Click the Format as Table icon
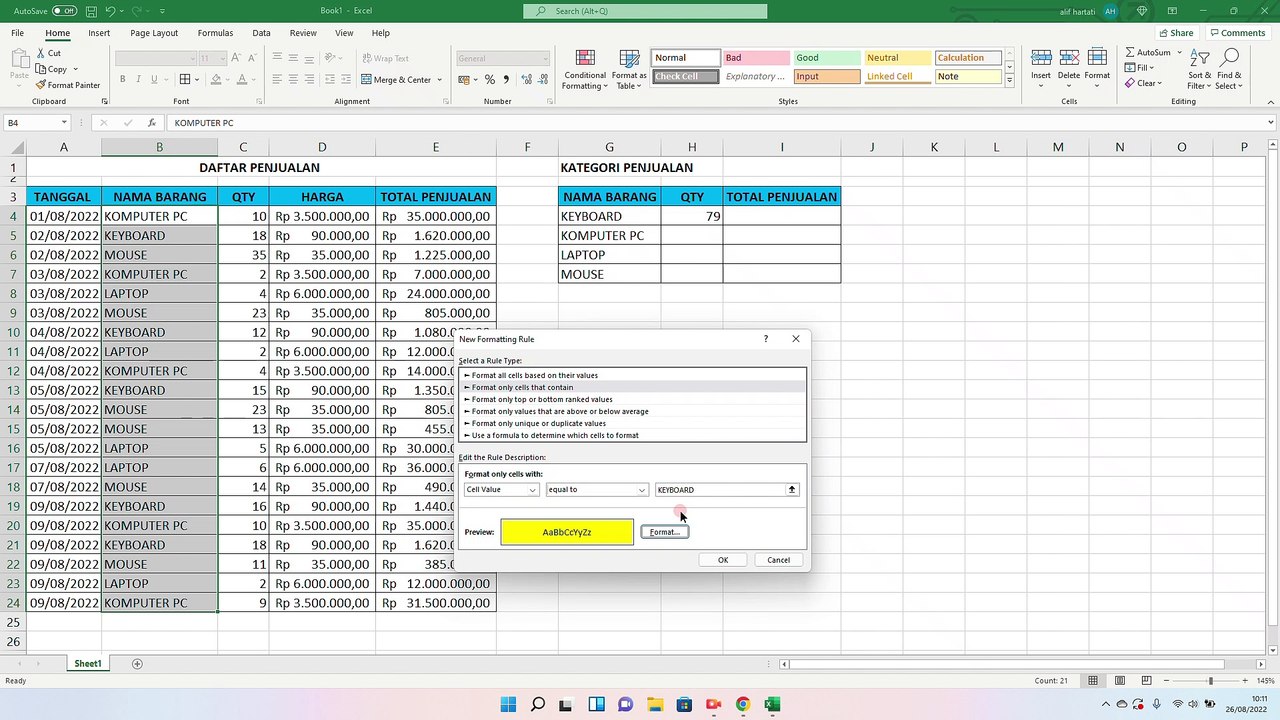 629,60
